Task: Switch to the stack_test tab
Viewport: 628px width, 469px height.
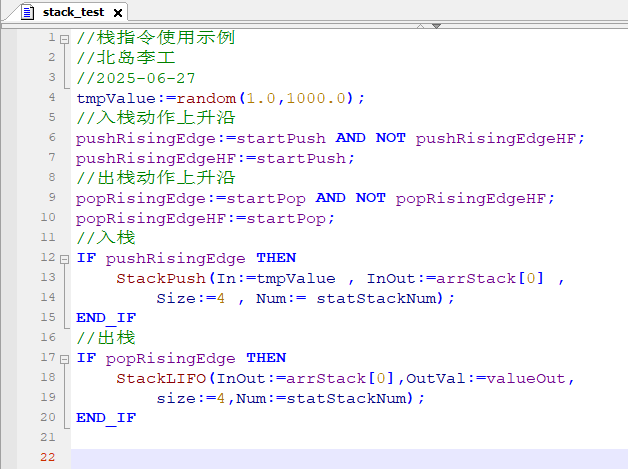Action: pyautogui.click(x=74, y=13)
